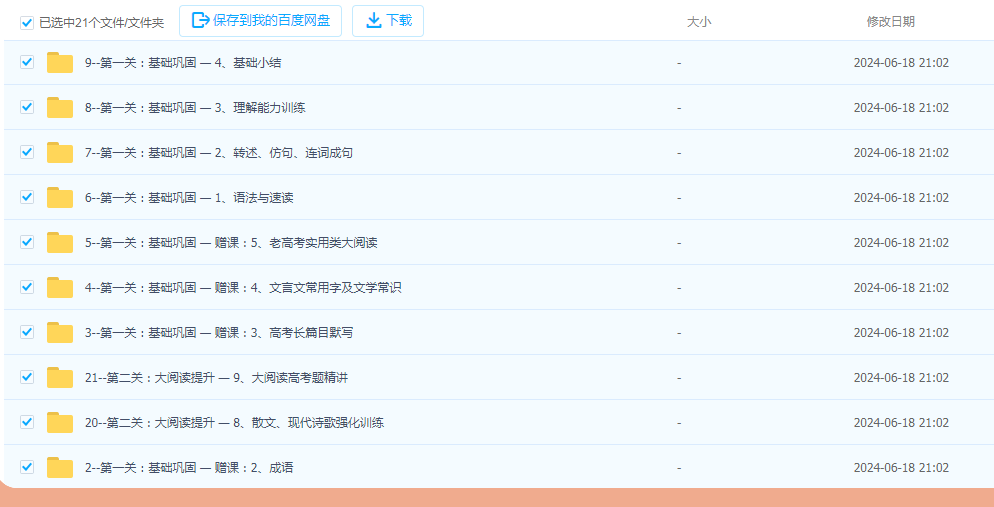Uncheck the 7--第一关 转述、仿句 folder checkbox
The height and width of the screenshot is (507, 994).
pyautogui.click(x=27, y=152)
